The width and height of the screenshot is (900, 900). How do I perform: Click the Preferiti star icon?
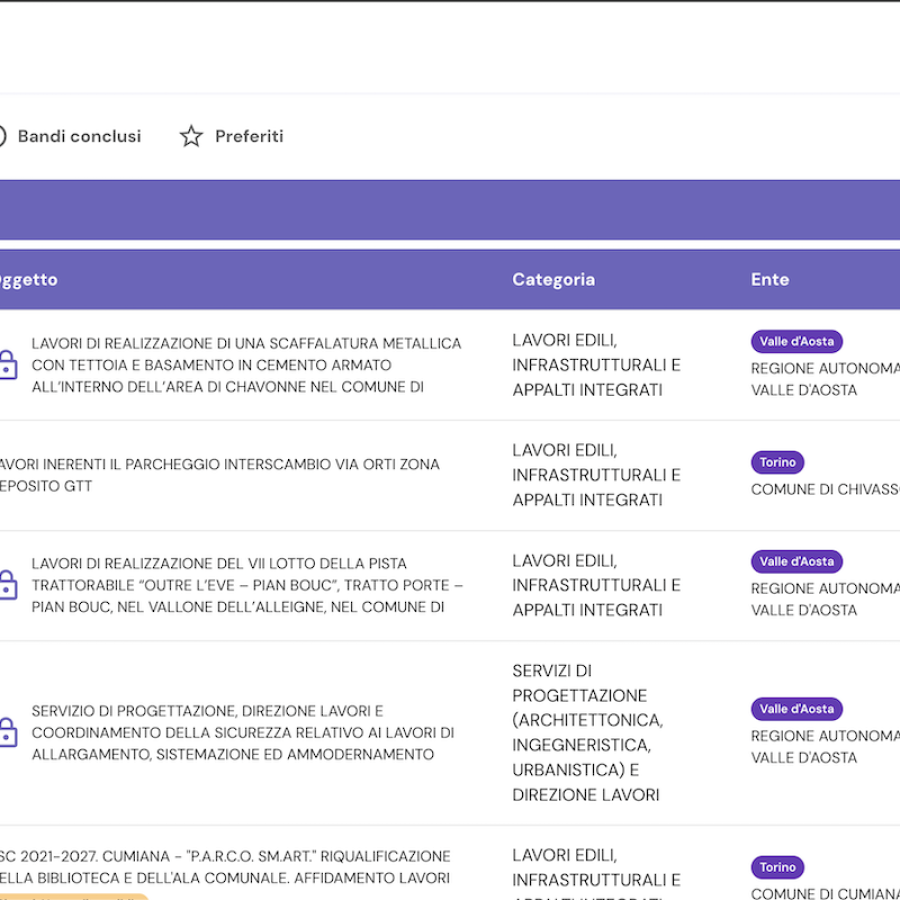tap(191, 136)
